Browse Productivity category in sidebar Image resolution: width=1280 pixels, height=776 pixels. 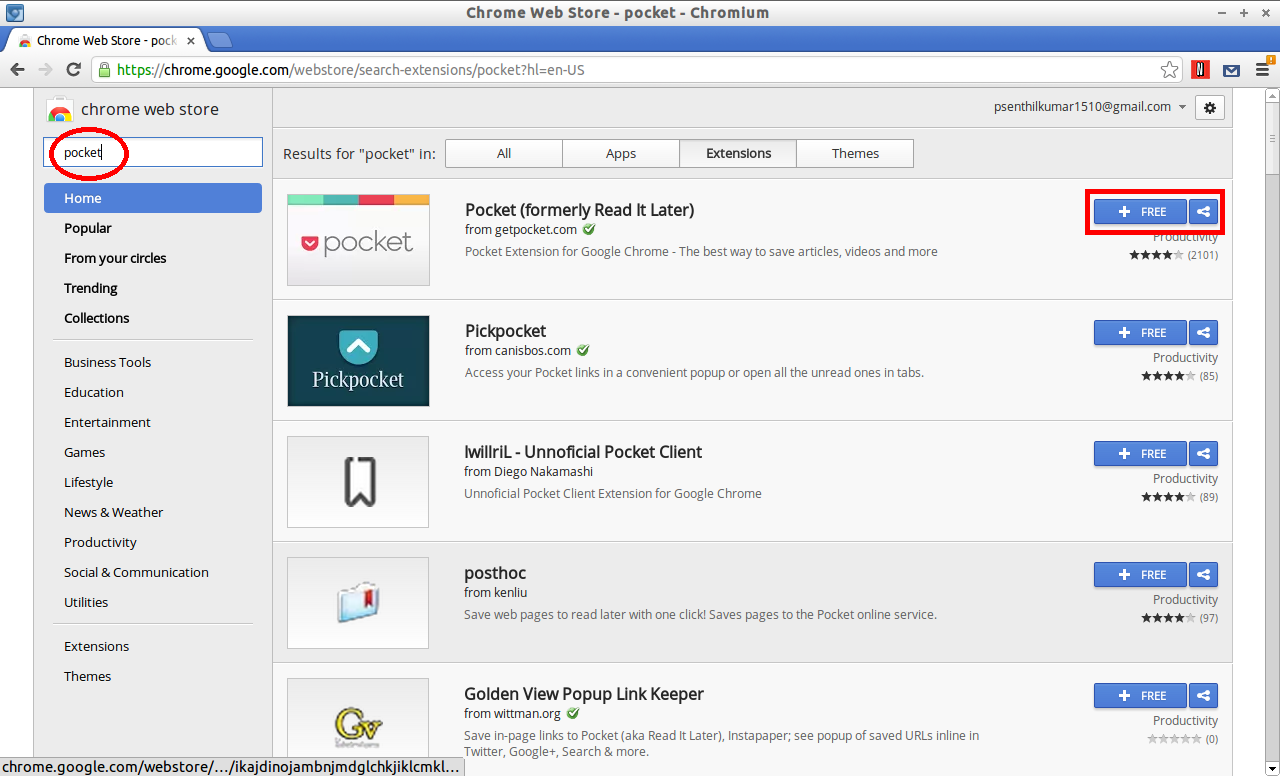pyautogui.click(x=100, y=542)
